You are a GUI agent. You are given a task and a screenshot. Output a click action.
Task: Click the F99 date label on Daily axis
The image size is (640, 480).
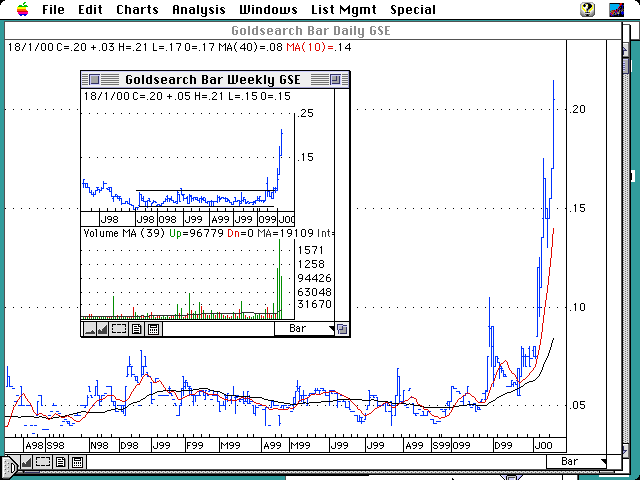tap(195, 445)
